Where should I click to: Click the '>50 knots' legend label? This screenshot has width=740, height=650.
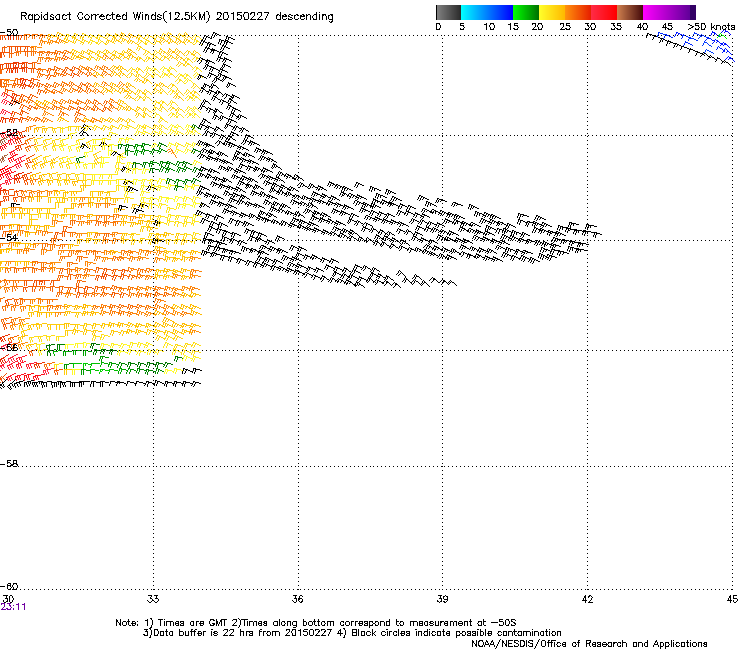click(x=711, y=27)
